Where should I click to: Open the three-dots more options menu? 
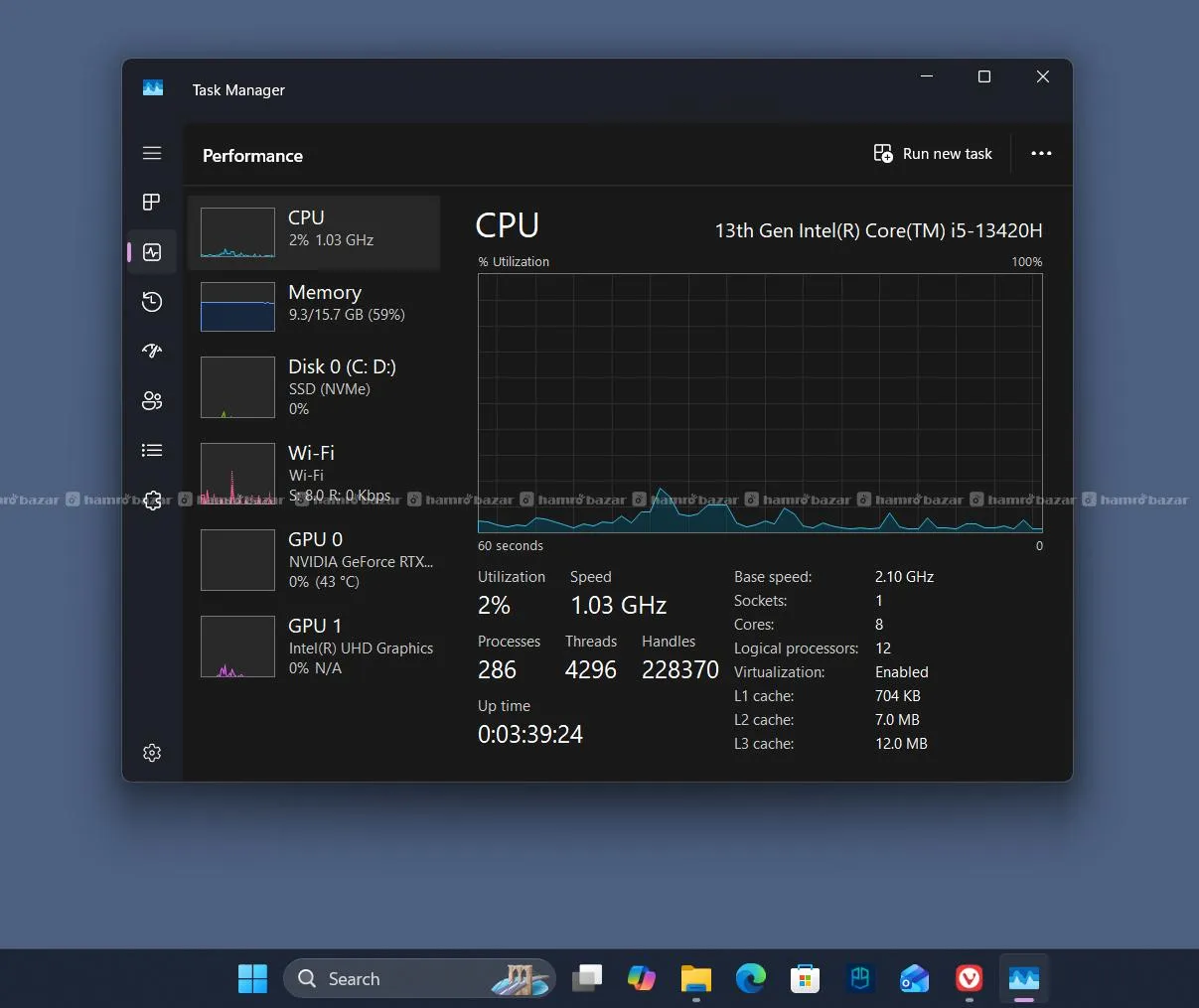coord(1041,154)
